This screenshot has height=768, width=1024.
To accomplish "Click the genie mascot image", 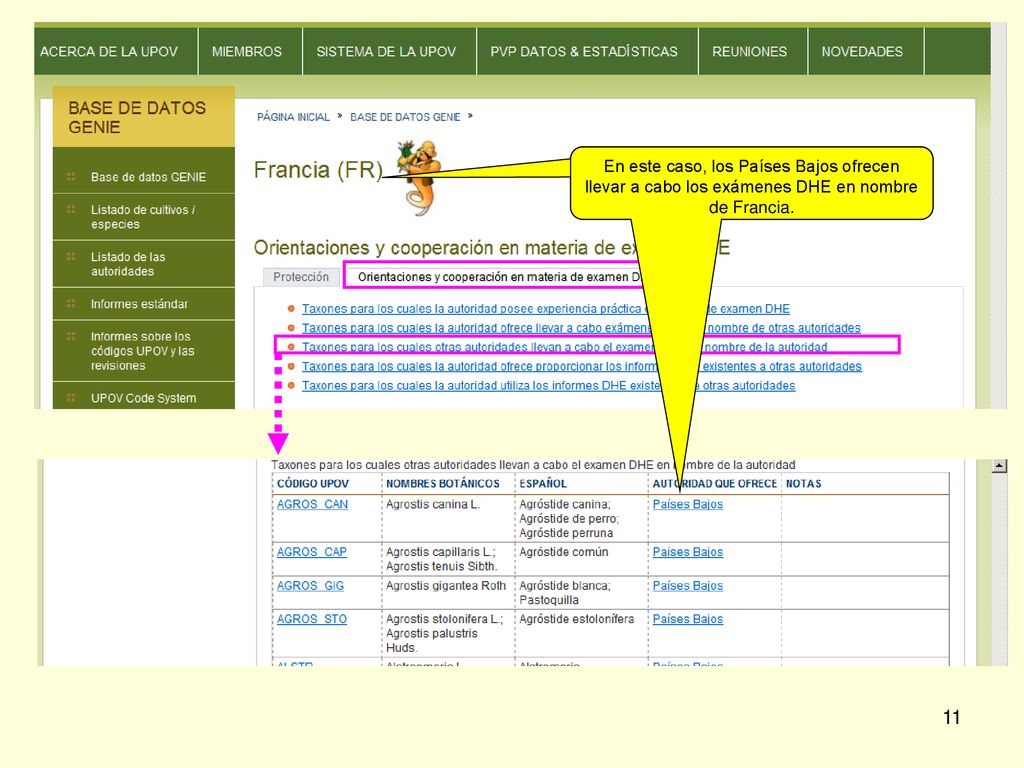I will 419,176.
